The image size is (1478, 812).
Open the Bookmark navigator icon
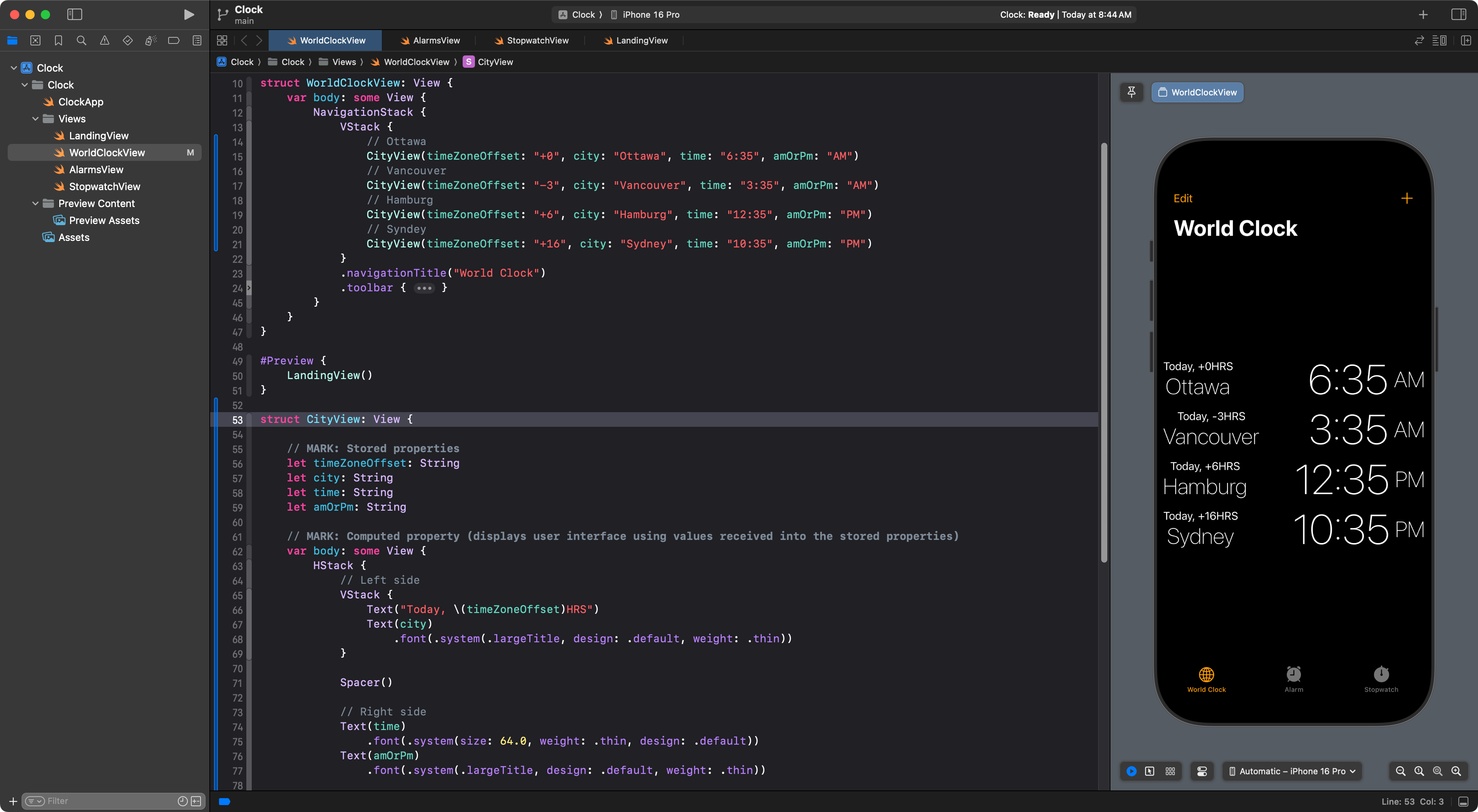pos(58,40)
